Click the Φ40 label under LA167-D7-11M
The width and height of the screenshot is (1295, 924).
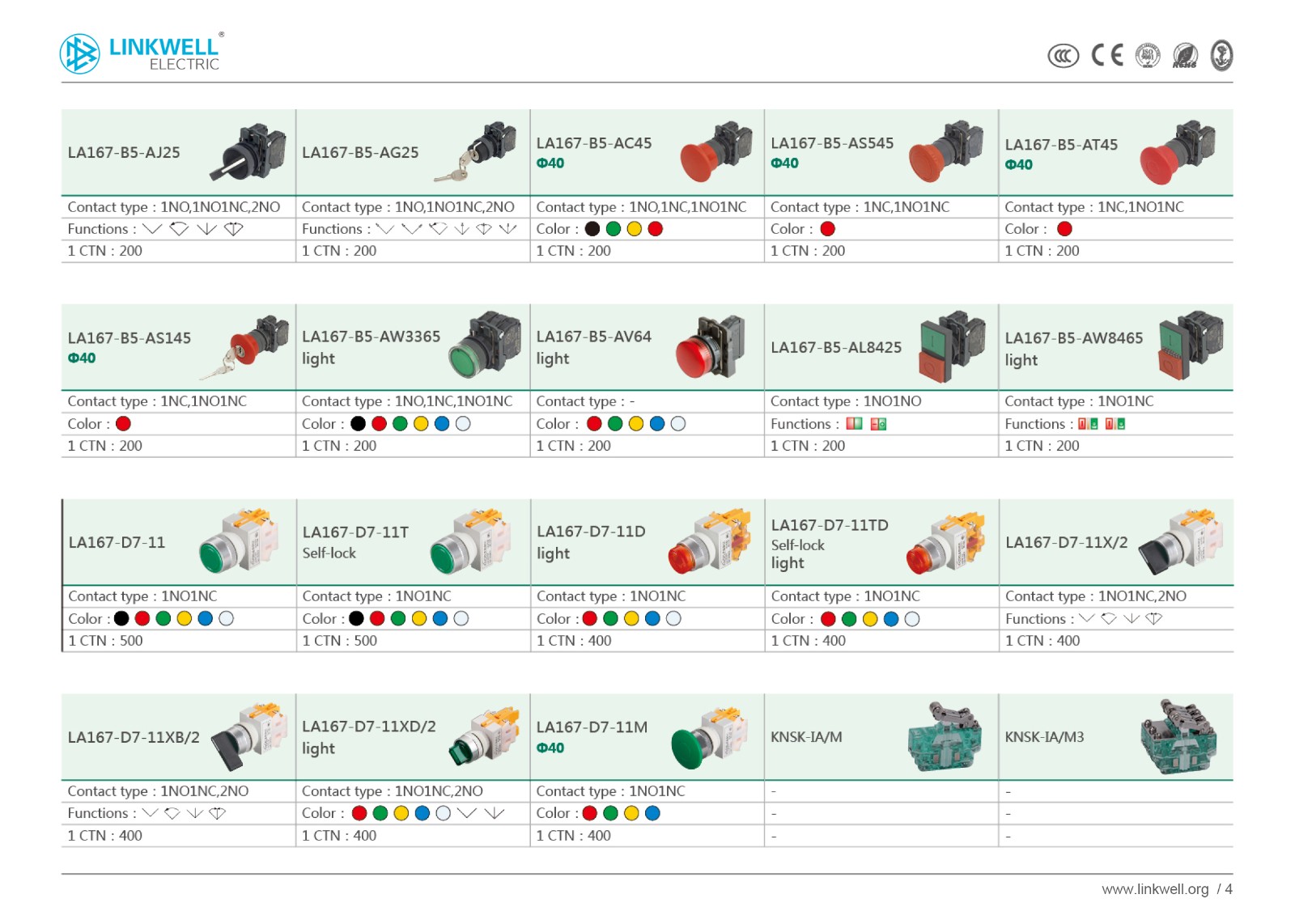pyautogui.click(x=550, y=748)
